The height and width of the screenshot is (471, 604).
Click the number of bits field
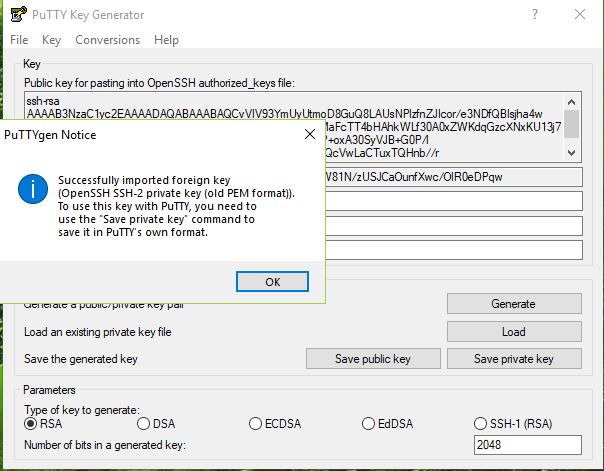coord(528,445)
